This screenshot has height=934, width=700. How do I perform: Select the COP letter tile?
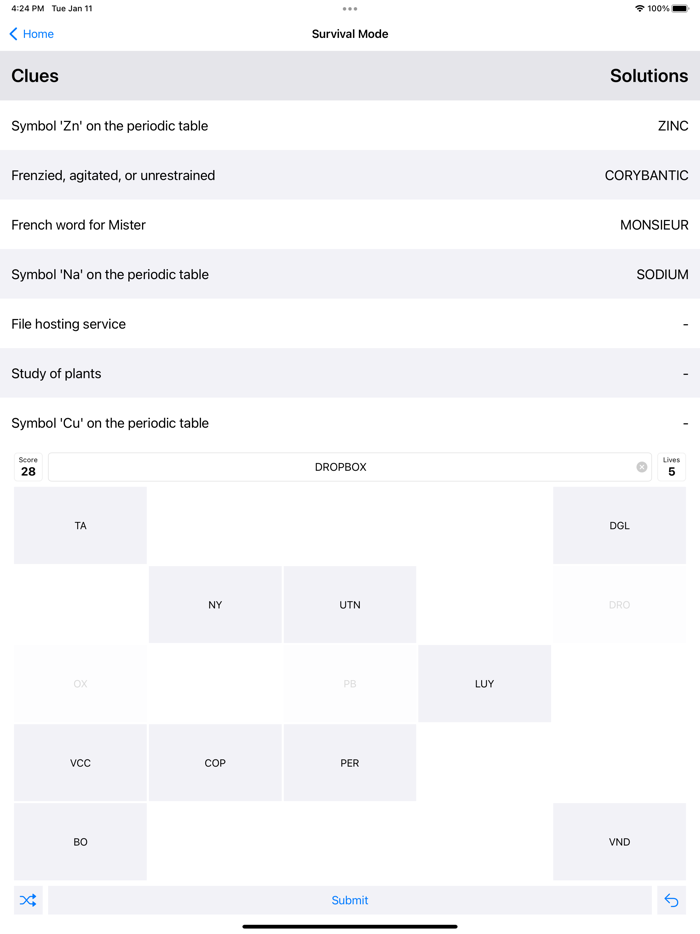point(215,762)
